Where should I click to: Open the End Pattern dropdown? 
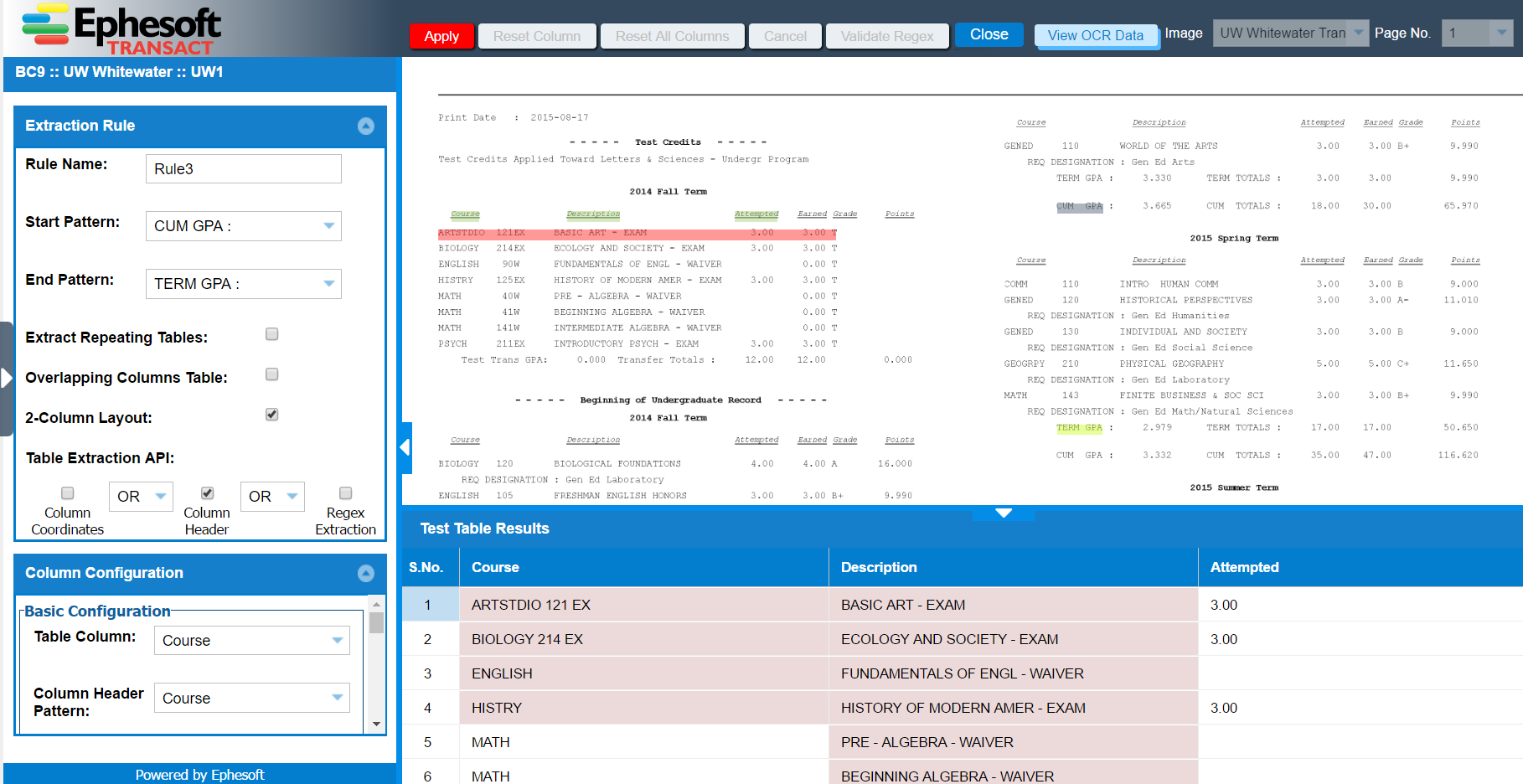[328, 284]
